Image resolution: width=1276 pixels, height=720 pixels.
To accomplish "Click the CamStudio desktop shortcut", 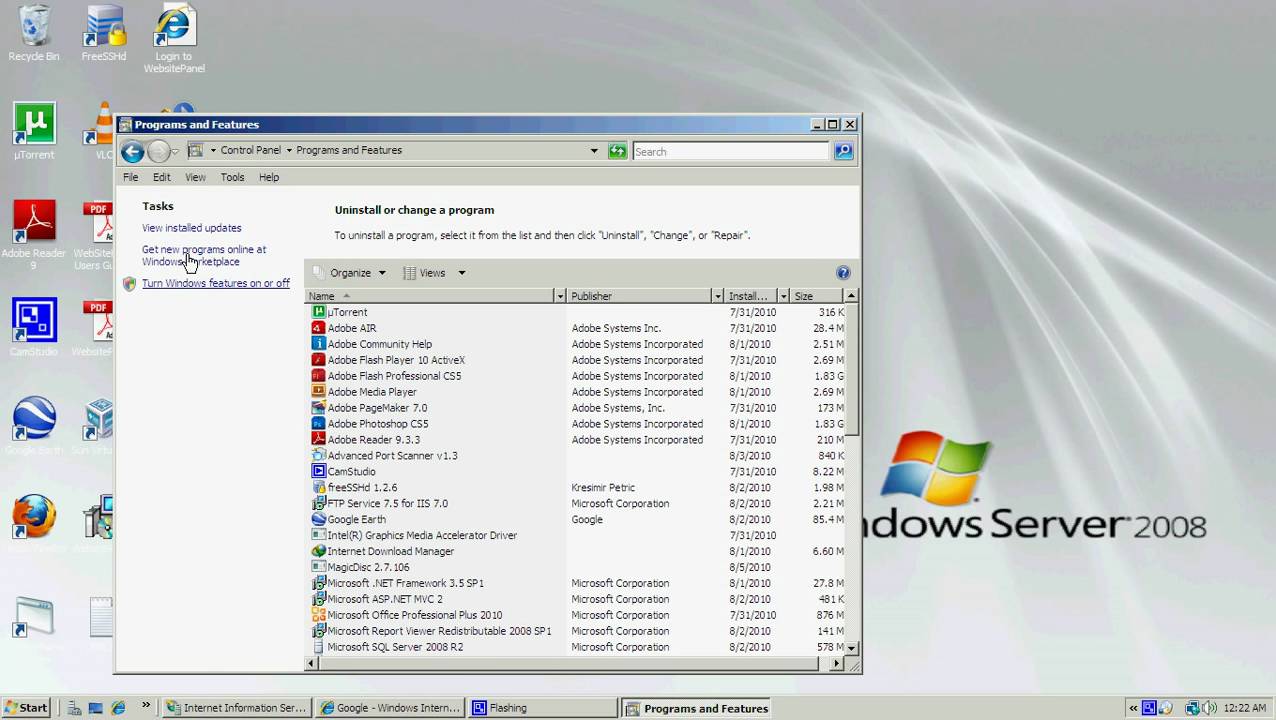I will 34,327.
